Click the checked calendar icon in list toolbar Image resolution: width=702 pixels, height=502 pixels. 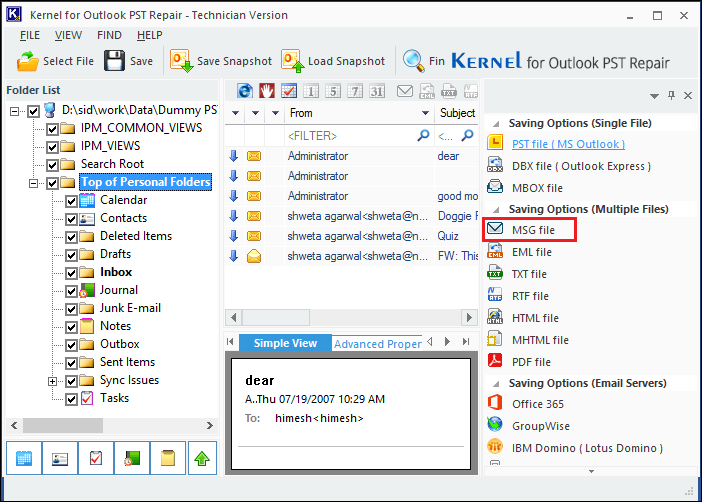[x=289, y=91]
